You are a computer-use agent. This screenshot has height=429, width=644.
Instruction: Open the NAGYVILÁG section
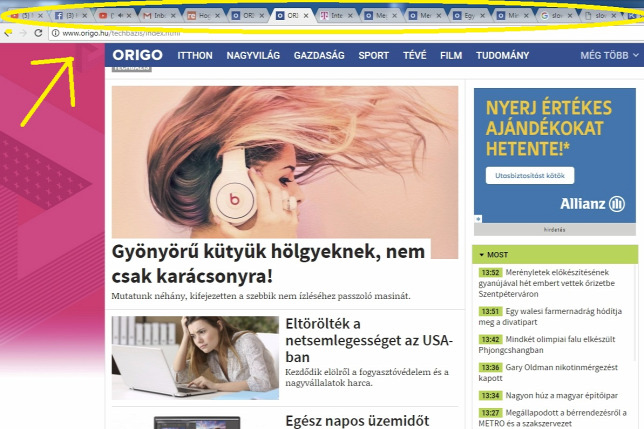(253, 55)
